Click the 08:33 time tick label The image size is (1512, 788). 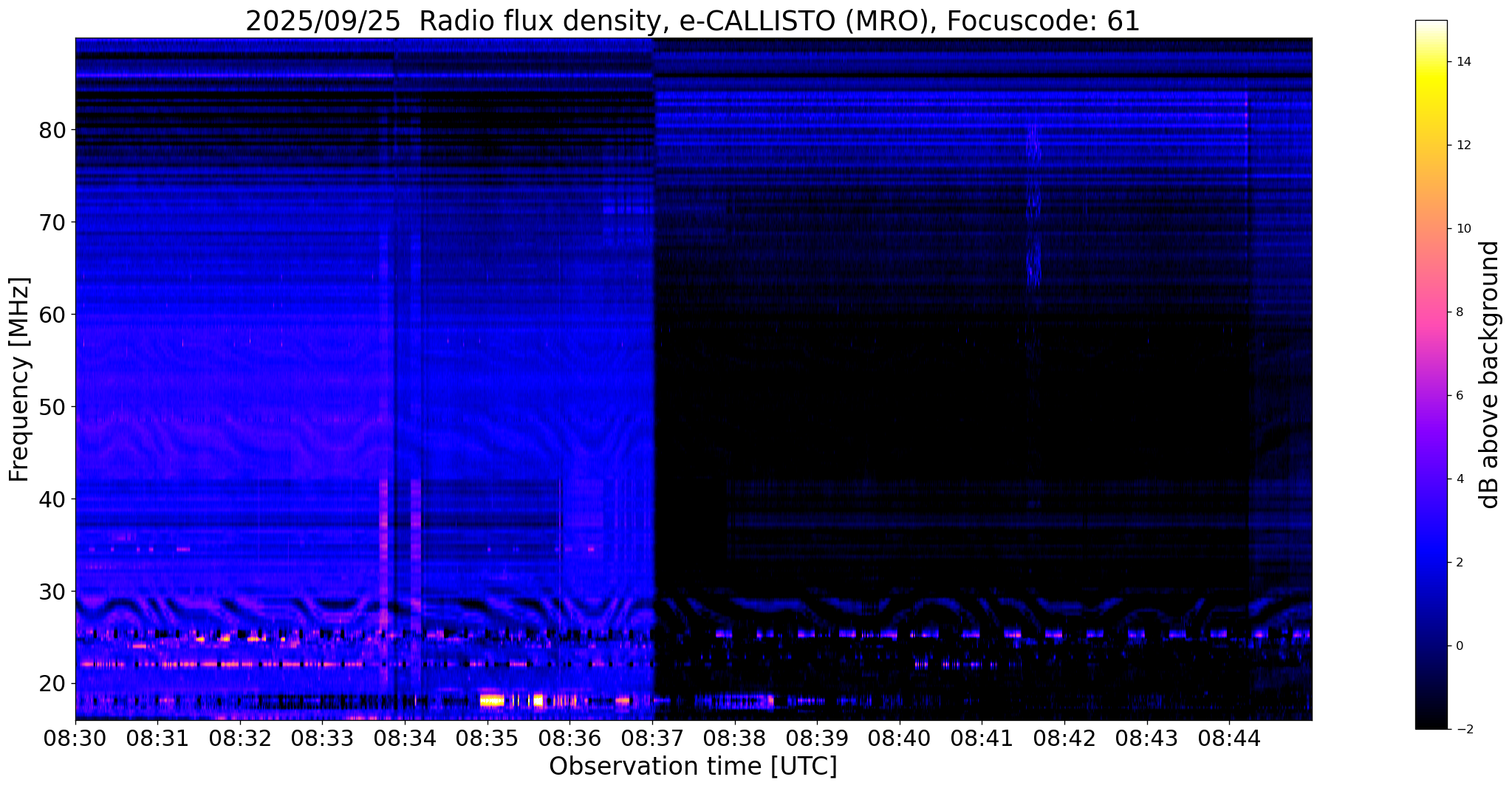[322, 738]
